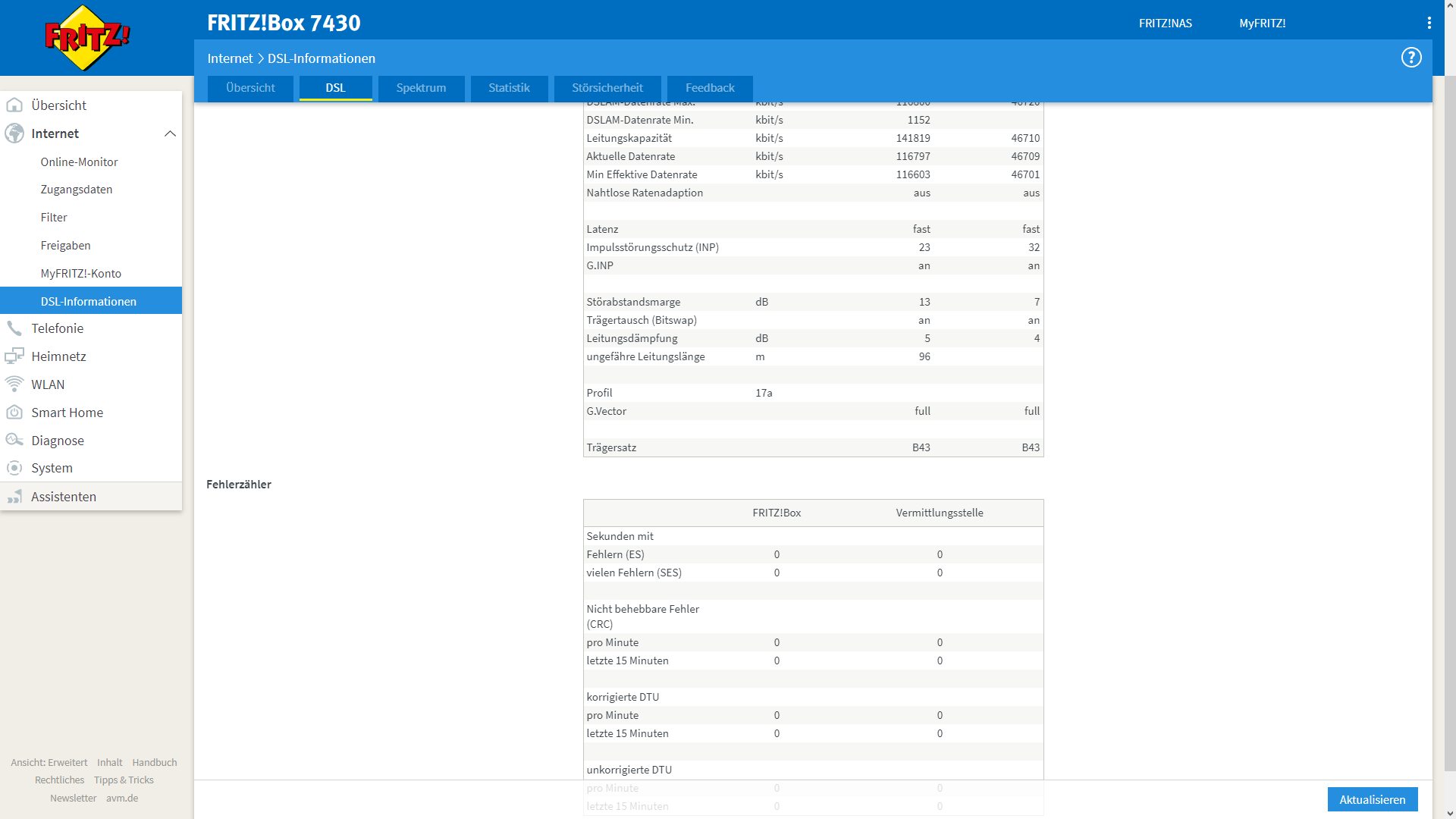The width and height of the screenshot is (1456, 819).
Task: Click the Assistenten icon
Action: pos(14,497)
